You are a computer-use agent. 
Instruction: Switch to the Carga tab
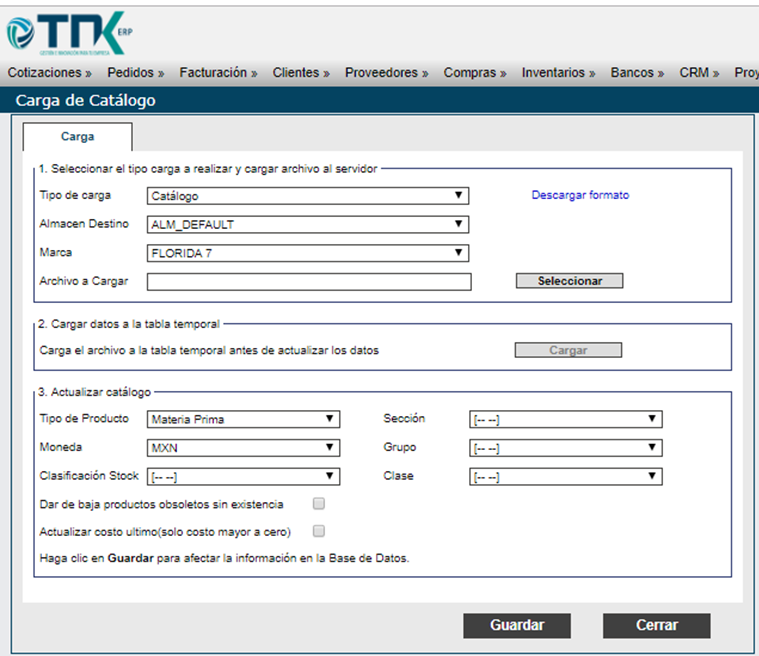pyautogui.click(x=77, y=136)
